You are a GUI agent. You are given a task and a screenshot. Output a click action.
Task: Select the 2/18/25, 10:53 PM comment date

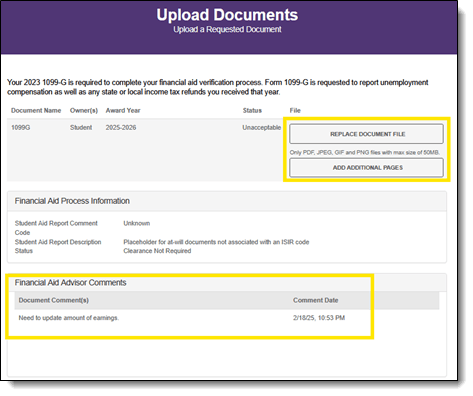319,318
